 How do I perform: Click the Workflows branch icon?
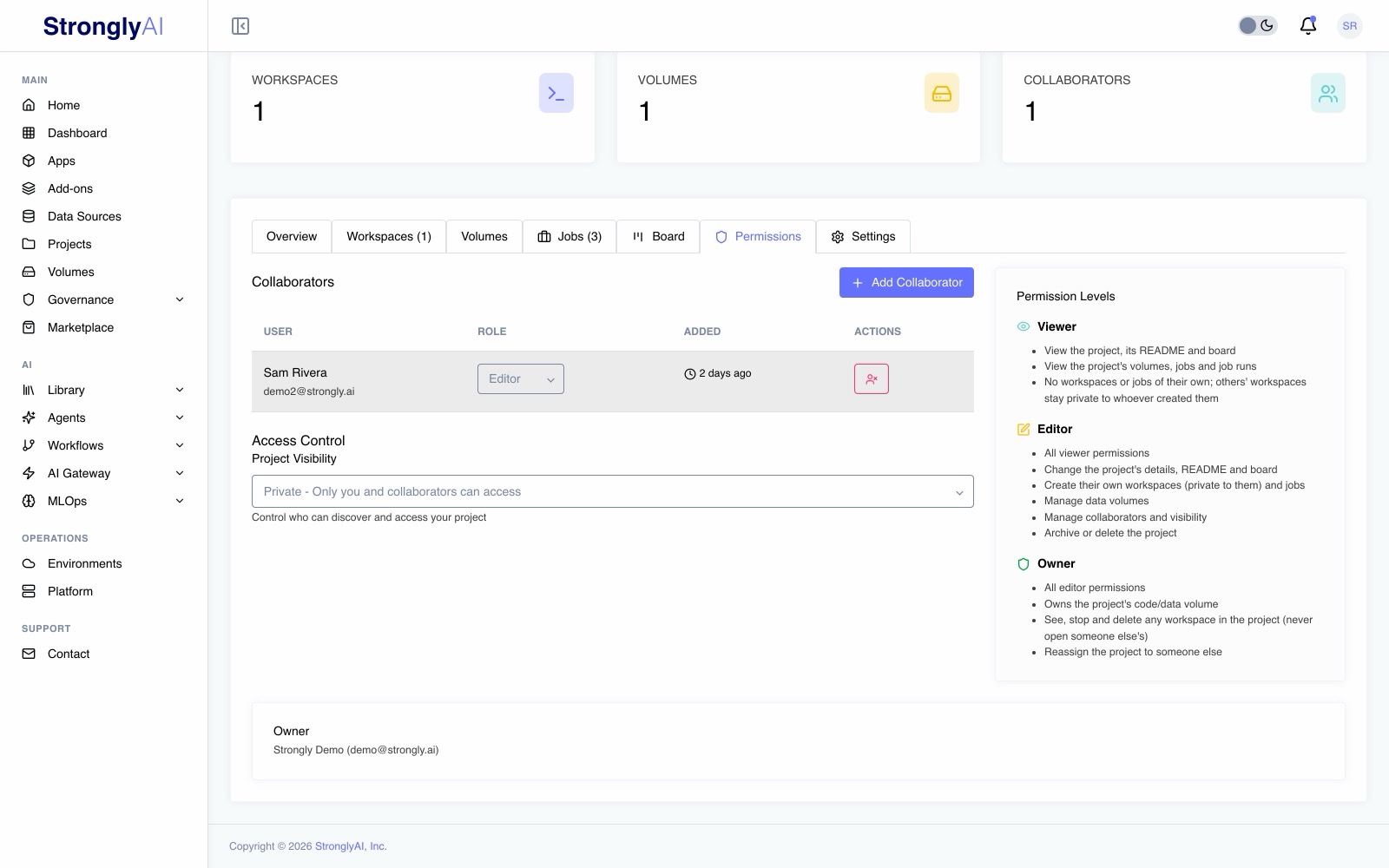pyautogui.click(x=29, y=445)
